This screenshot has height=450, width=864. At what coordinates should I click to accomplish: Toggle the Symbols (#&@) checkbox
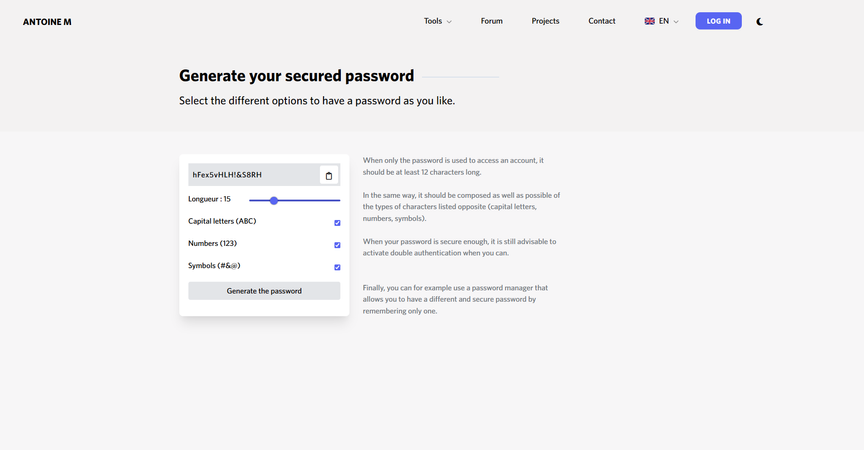click(337, 267)
